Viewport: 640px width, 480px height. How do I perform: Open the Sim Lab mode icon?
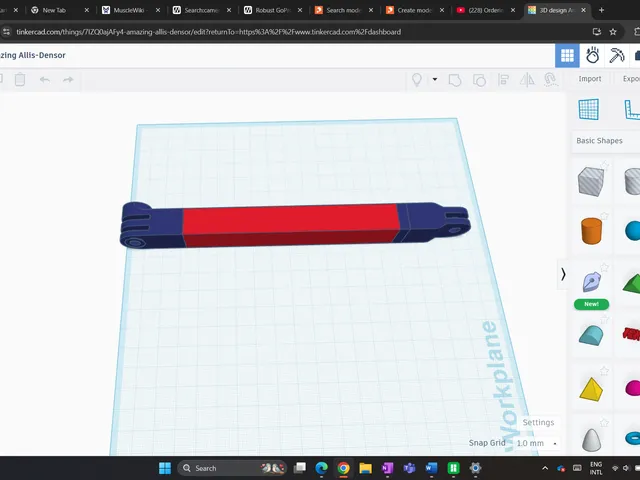click(592, 56)
